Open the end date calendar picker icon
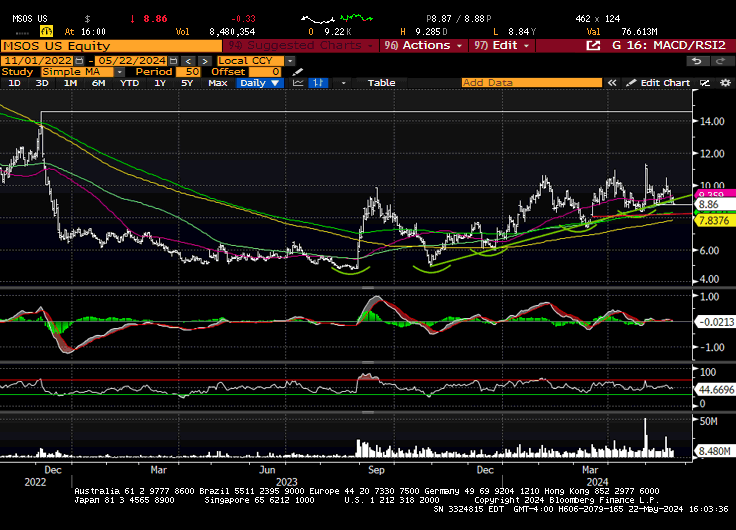The width and height of the screenshot is (736, 530). pyautogui.click(x=173, y=61)
